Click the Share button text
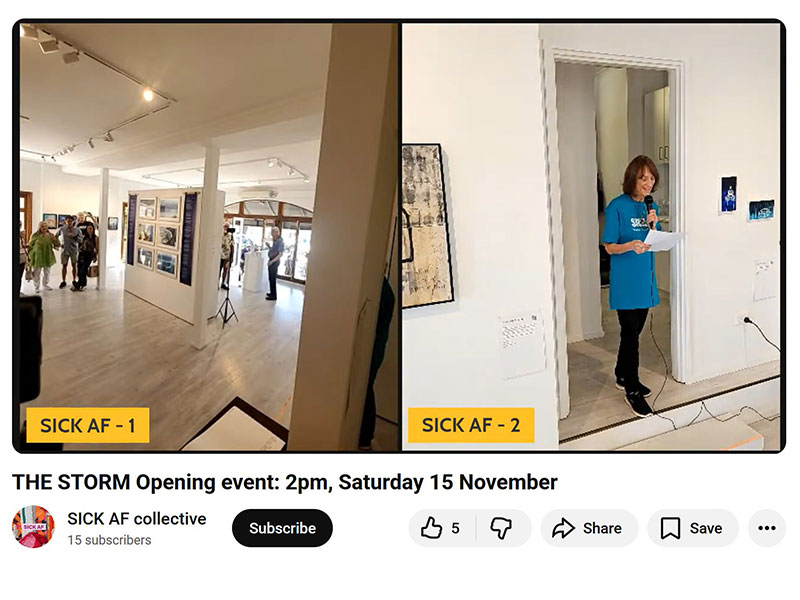The image size is (800, 600). 602,528
